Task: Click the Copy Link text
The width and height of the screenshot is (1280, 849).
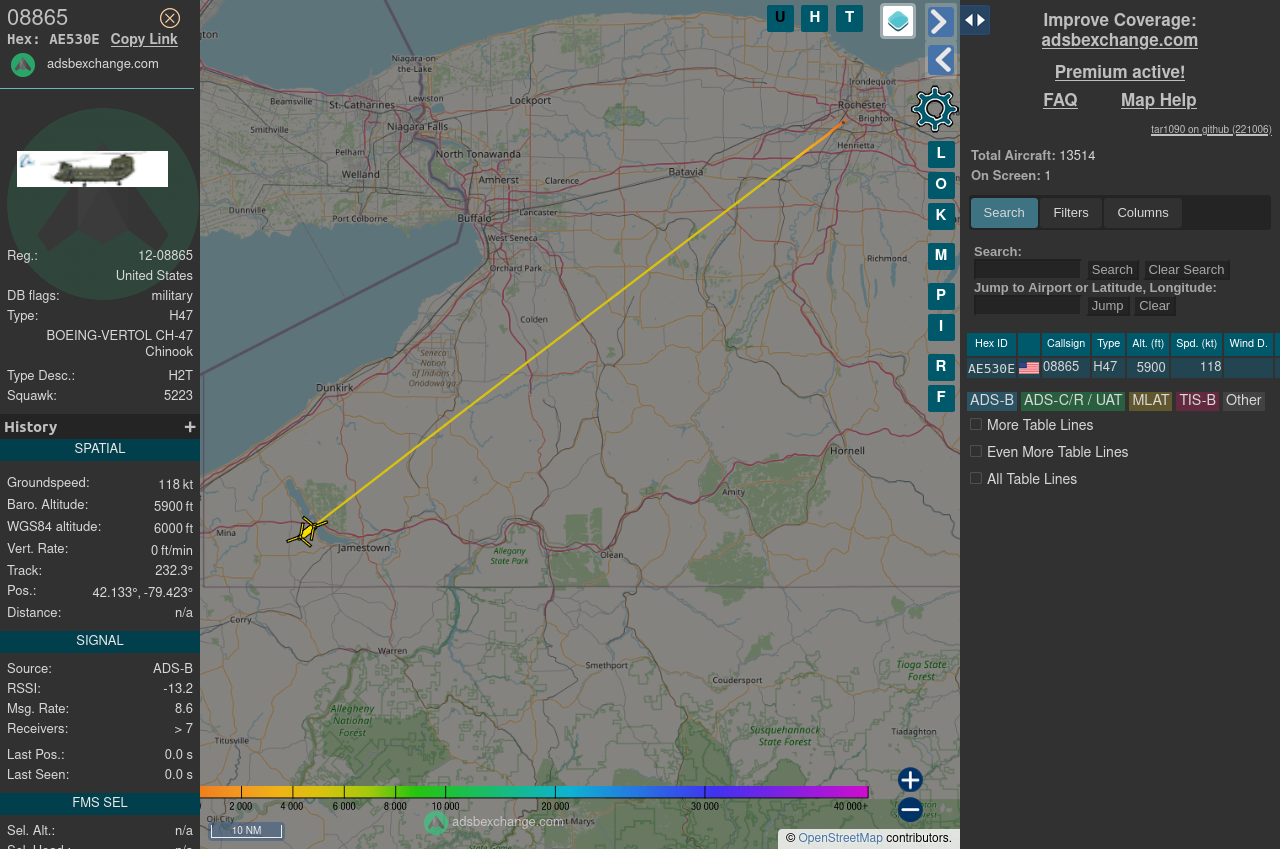Action: (144, 39)
